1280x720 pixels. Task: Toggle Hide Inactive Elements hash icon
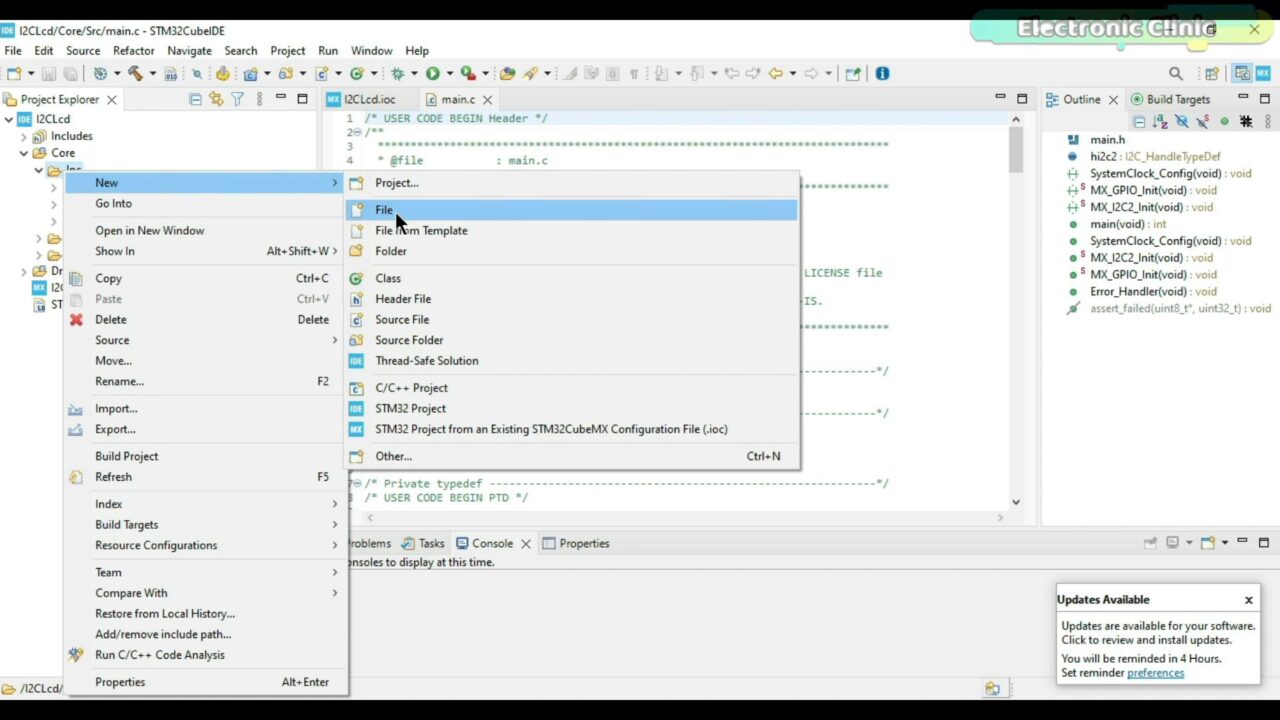click(1246, 121)
